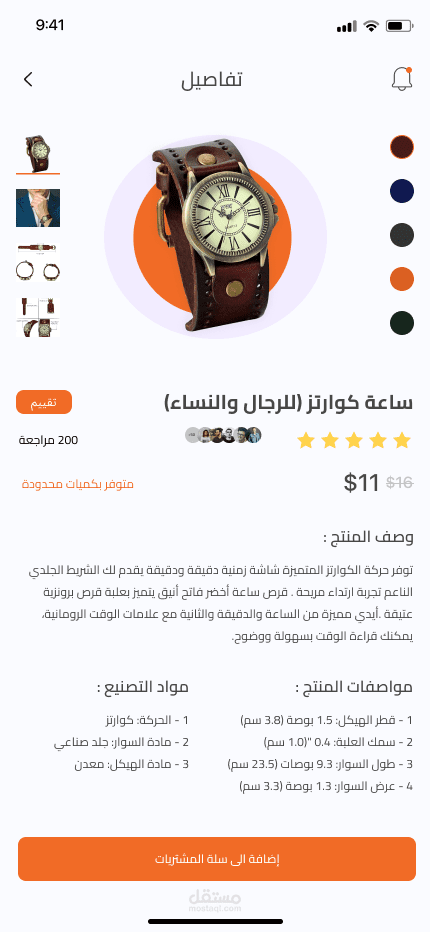Viewport: 430px width, 932px height.
Task: Click إضافة الى سلة المشتريات button
Action: pyautogui.click(x=217, y=859)
